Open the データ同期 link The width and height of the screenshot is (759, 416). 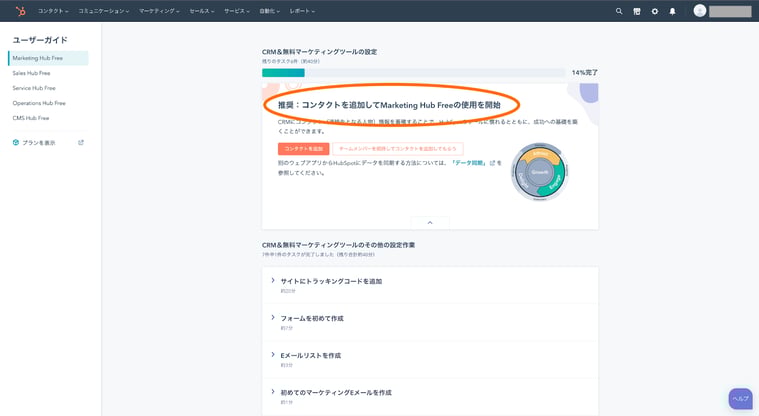point(469,163)
